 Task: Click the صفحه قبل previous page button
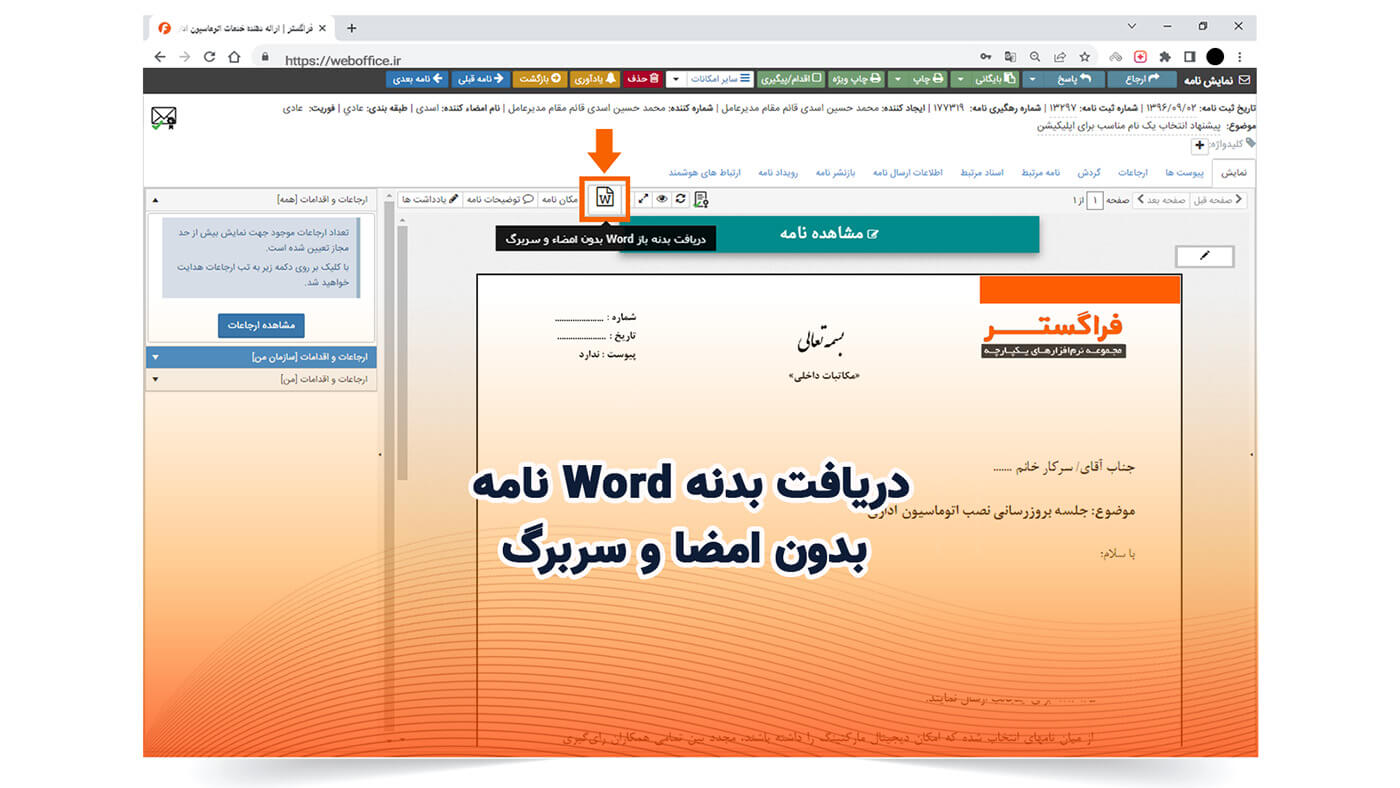tap(1219, 200)
